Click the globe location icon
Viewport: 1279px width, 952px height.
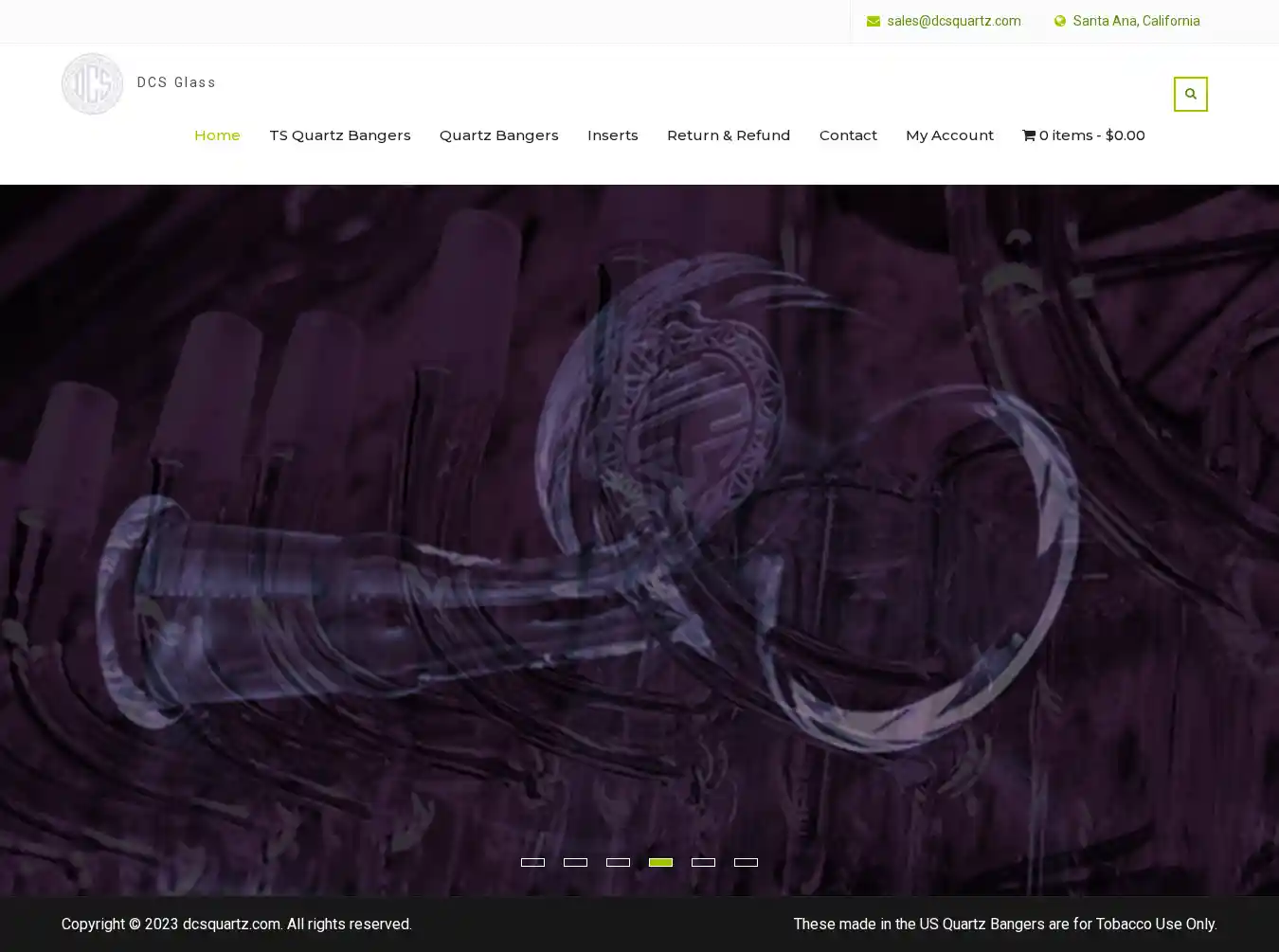coord(1059,21)
